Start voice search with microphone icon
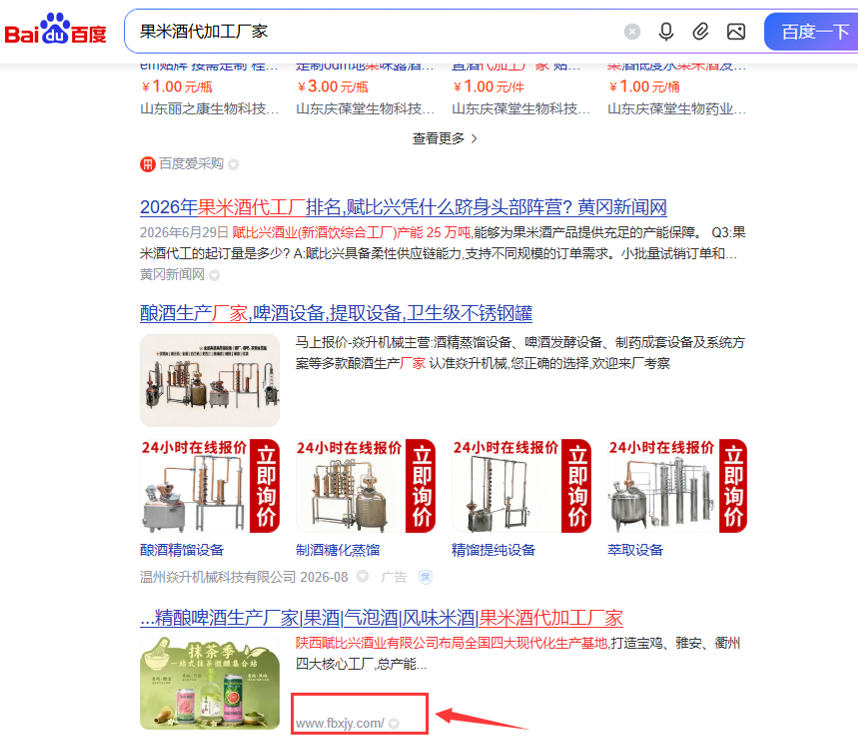Viewport: 858px width, 736px height. 666,32
